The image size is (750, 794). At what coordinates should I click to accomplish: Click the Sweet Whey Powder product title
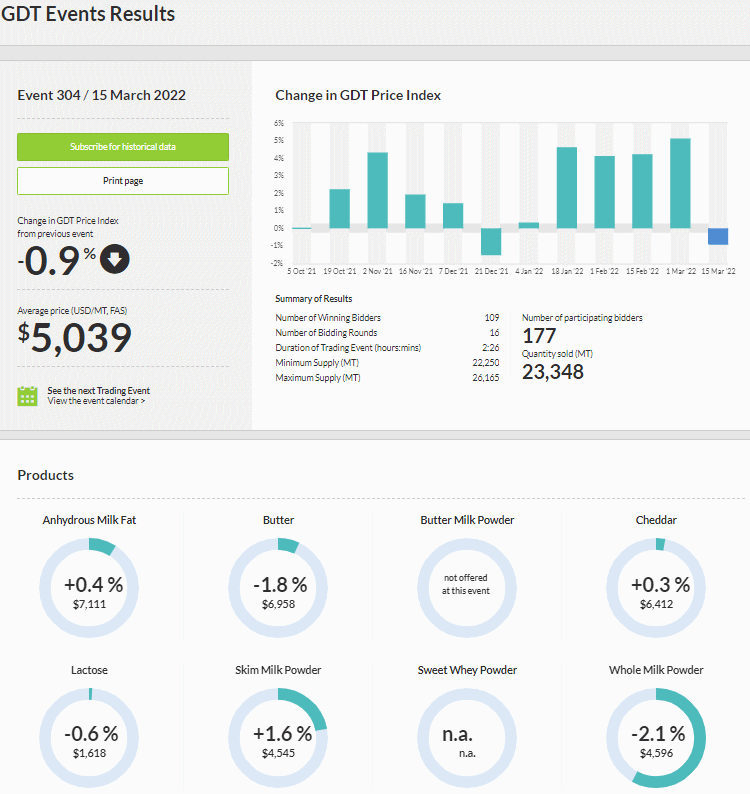(467, 670)
